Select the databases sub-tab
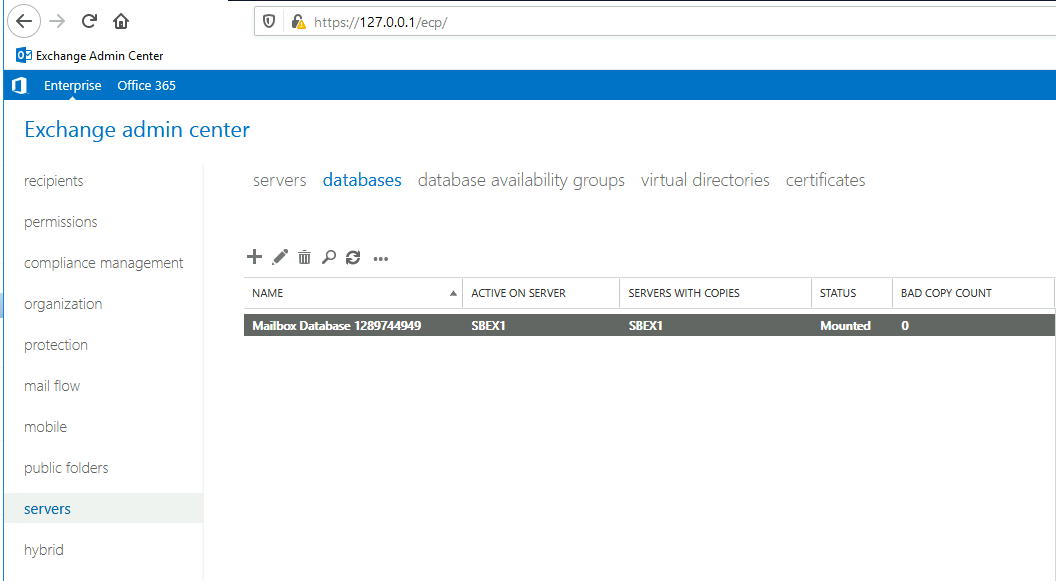This screenshot has height=581, width=1056. click(x=362, y=180)
